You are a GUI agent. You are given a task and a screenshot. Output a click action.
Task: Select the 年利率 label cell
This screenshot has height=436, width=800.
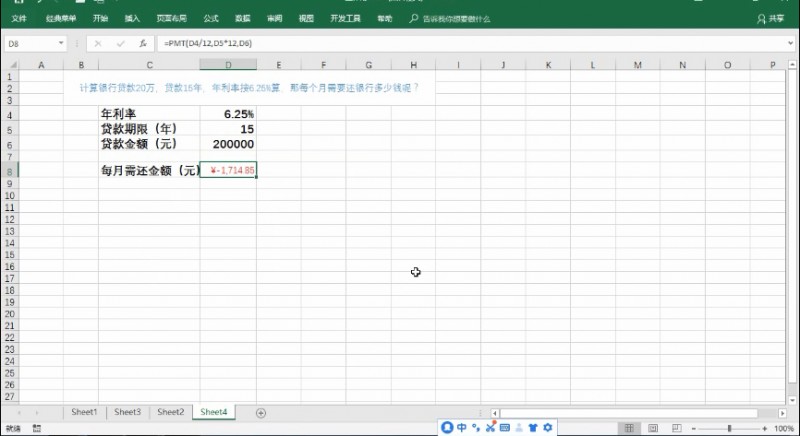point(149,114)
